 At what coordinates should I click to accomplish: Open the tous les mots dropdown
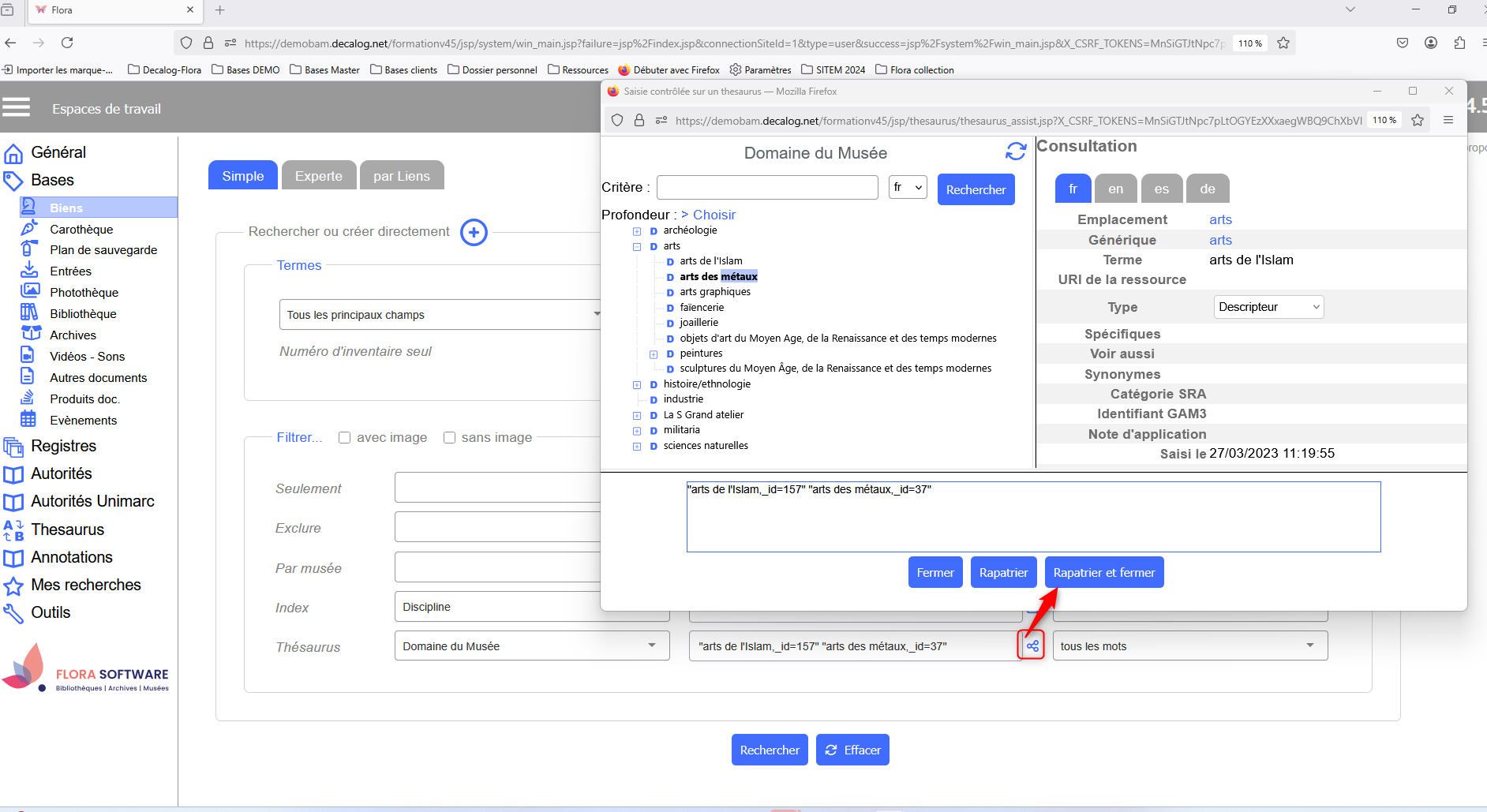tap(1189, 646)
